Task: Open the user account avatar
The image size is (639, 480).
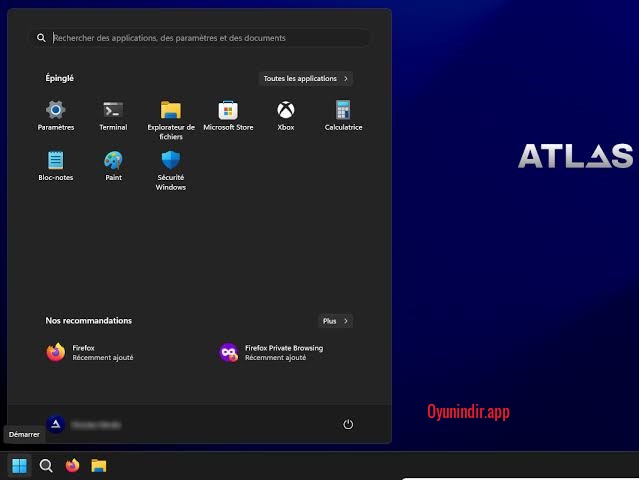Action: click(56, 425)
